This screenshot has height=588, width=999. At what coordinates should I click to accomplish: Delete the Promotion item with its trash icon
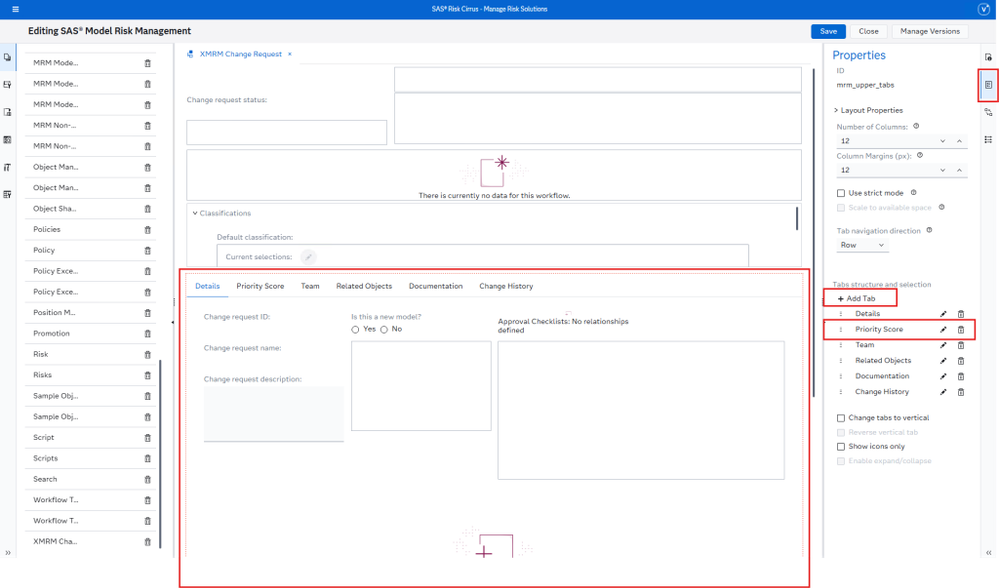147,334
